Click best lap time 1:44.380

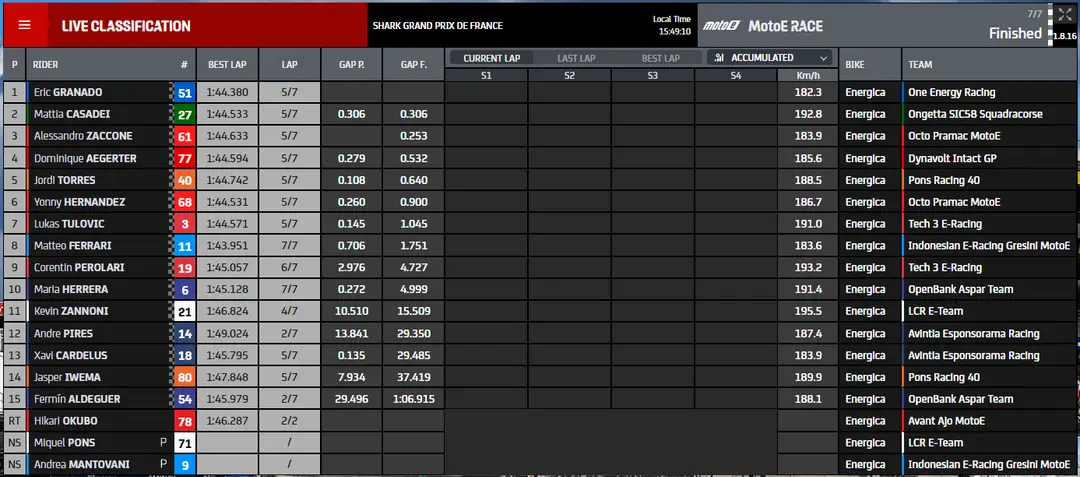[227, 92]
